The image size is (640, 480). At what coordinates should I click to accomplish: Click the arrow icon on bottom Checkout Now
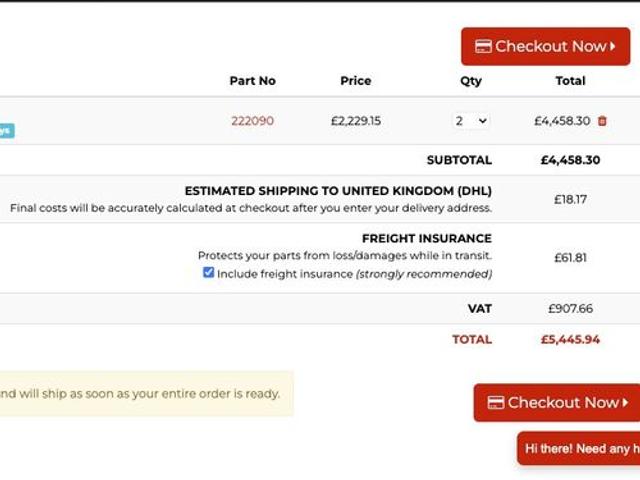(x=626, y=402)
